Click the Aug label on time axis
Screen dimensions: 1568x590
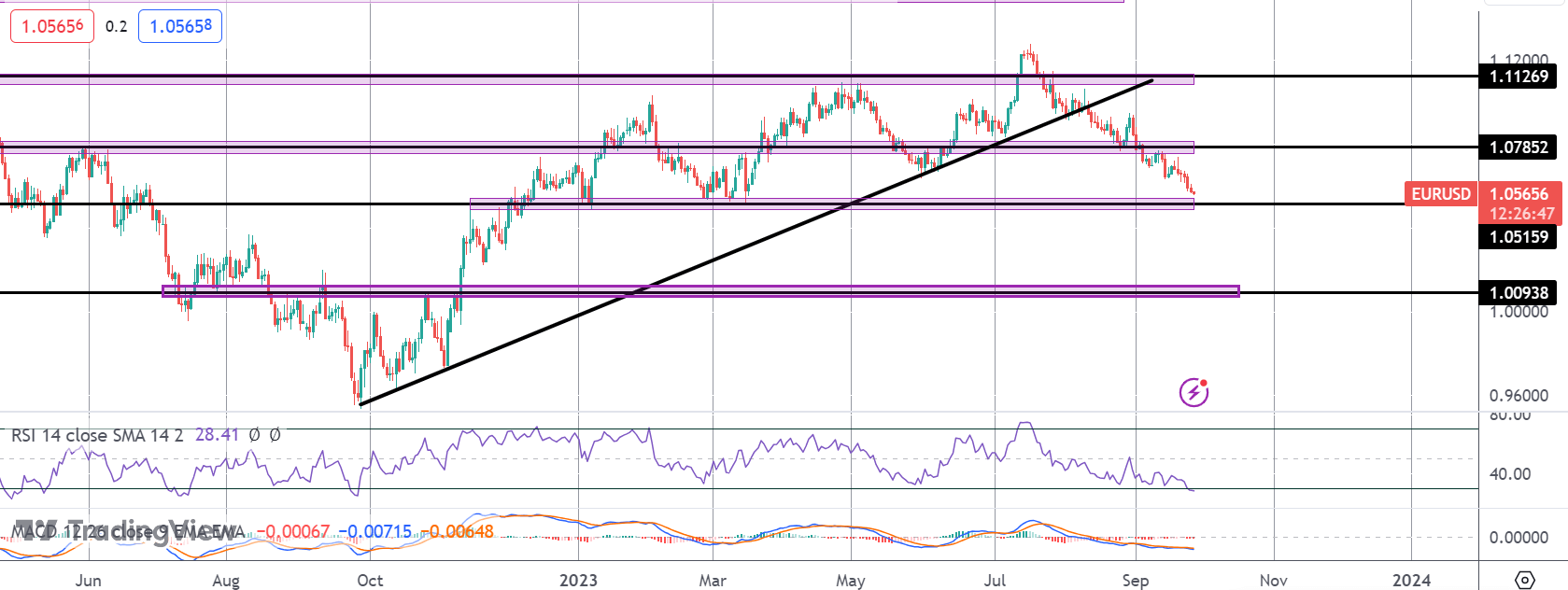tap(226, 580)
